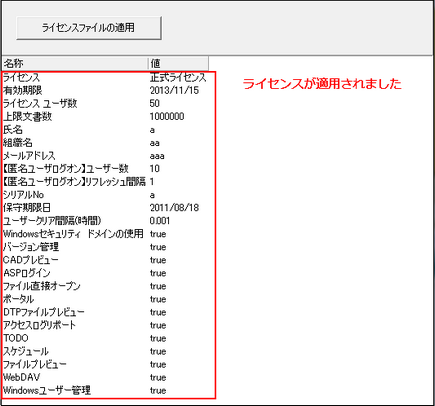Select the 'バージョン管理' row name
The width and height of the screenshot is (435, 406).
click(x=31, y=247)
